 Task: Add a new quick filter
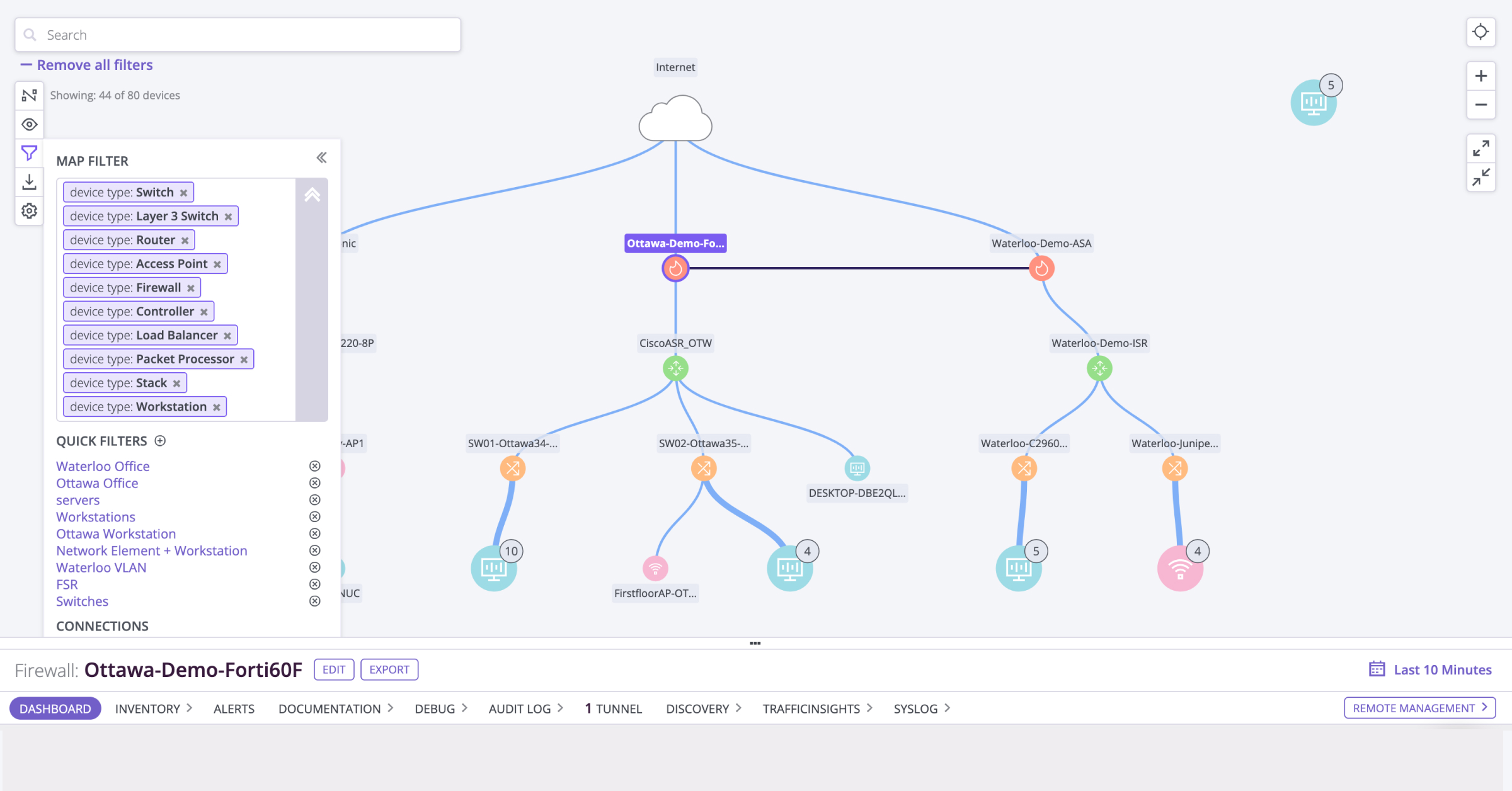(160, 441)
